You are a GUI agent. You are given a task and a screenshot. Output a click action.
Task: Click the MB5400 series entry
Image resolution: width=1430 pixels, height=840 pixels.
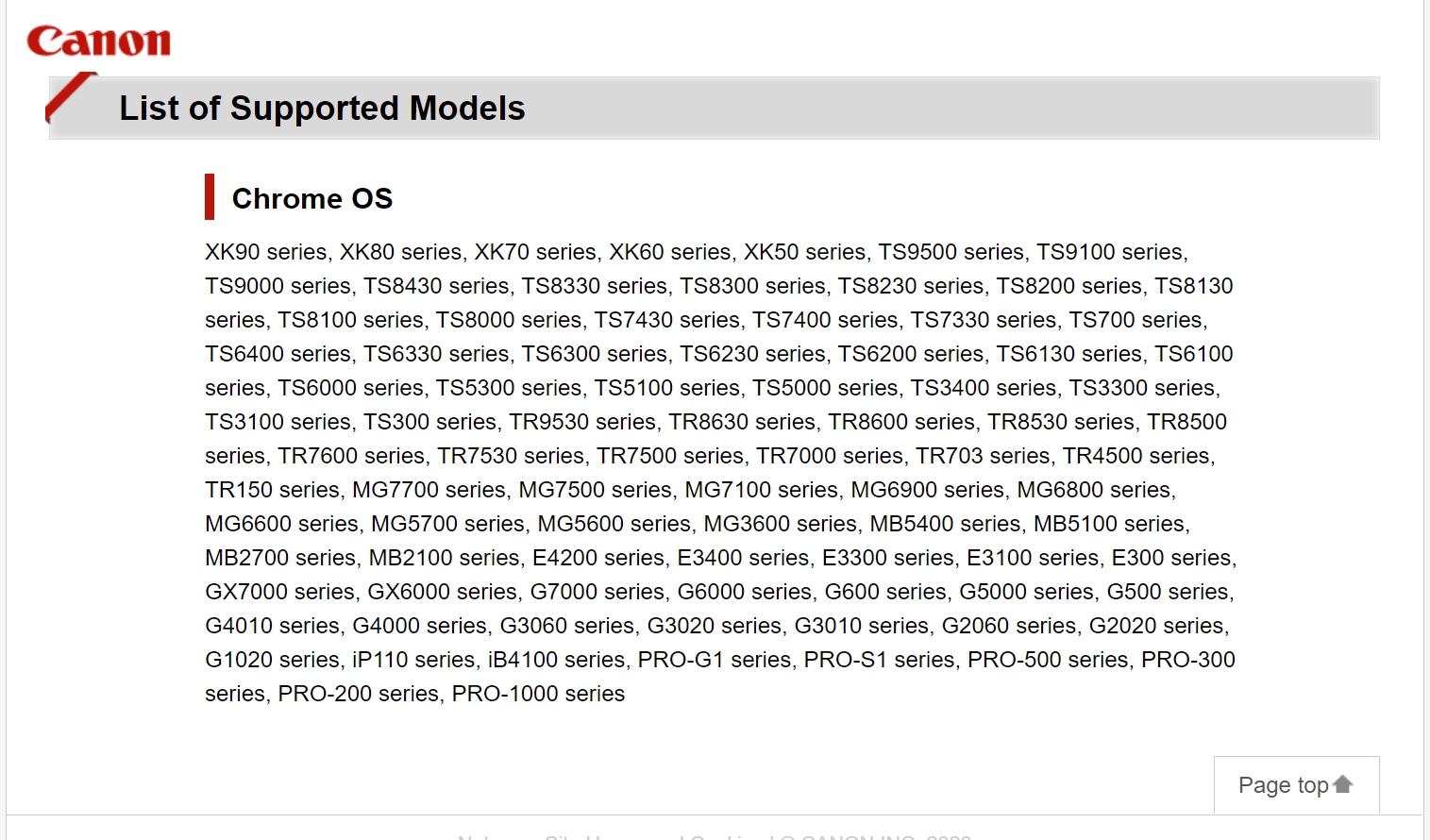[x=945, y=524]
